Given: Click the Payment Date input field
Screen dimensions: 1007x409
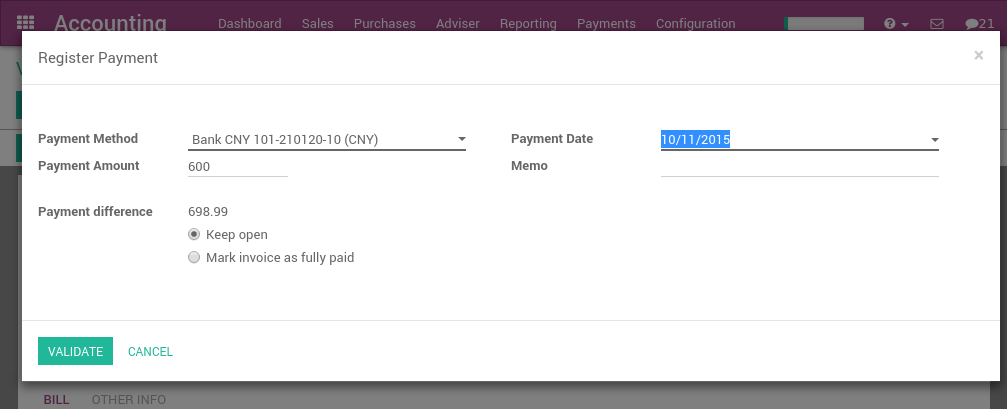Looking at the screenshot, I should (790, 140).
